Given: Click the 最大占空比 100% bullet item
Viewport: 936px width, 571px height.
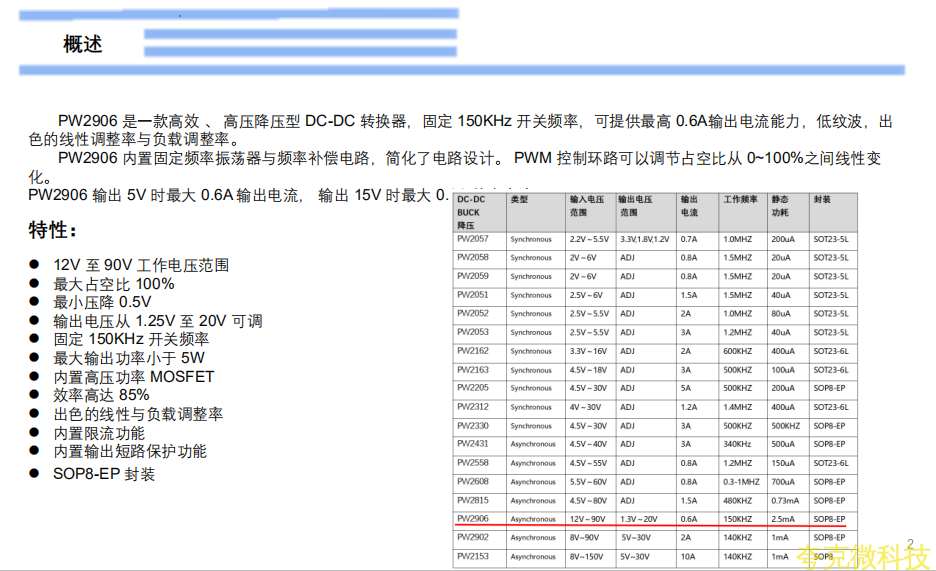Looking at the screenshot, I should pyautogui.click(x=113, y=284).
